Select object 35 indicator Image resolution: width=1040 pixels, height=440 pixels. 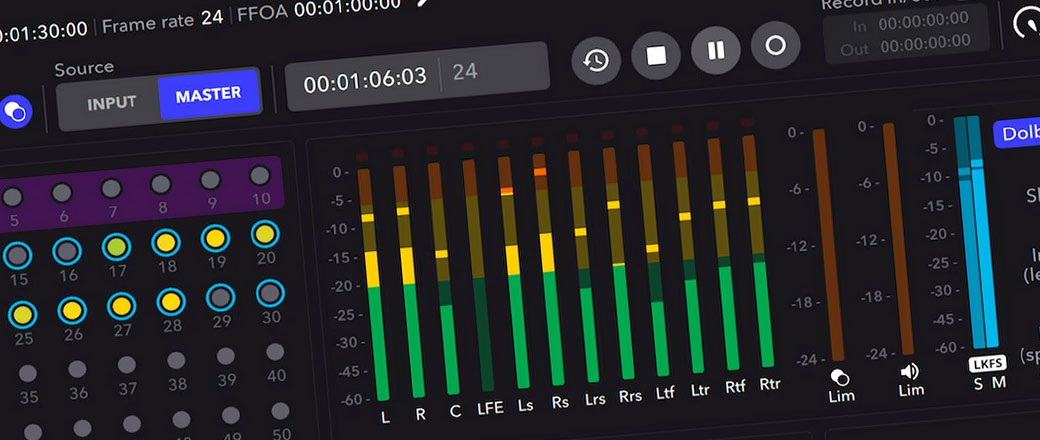[x=28, y=373]
